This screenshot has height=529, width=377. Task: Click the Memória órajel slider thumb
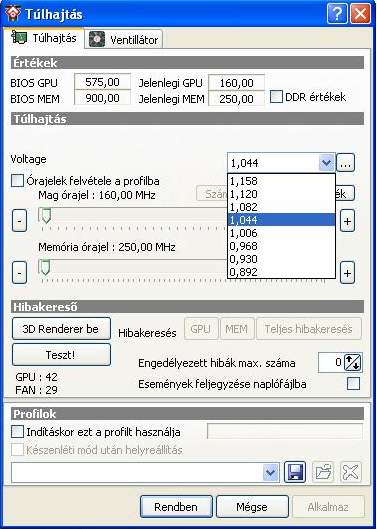45,267
